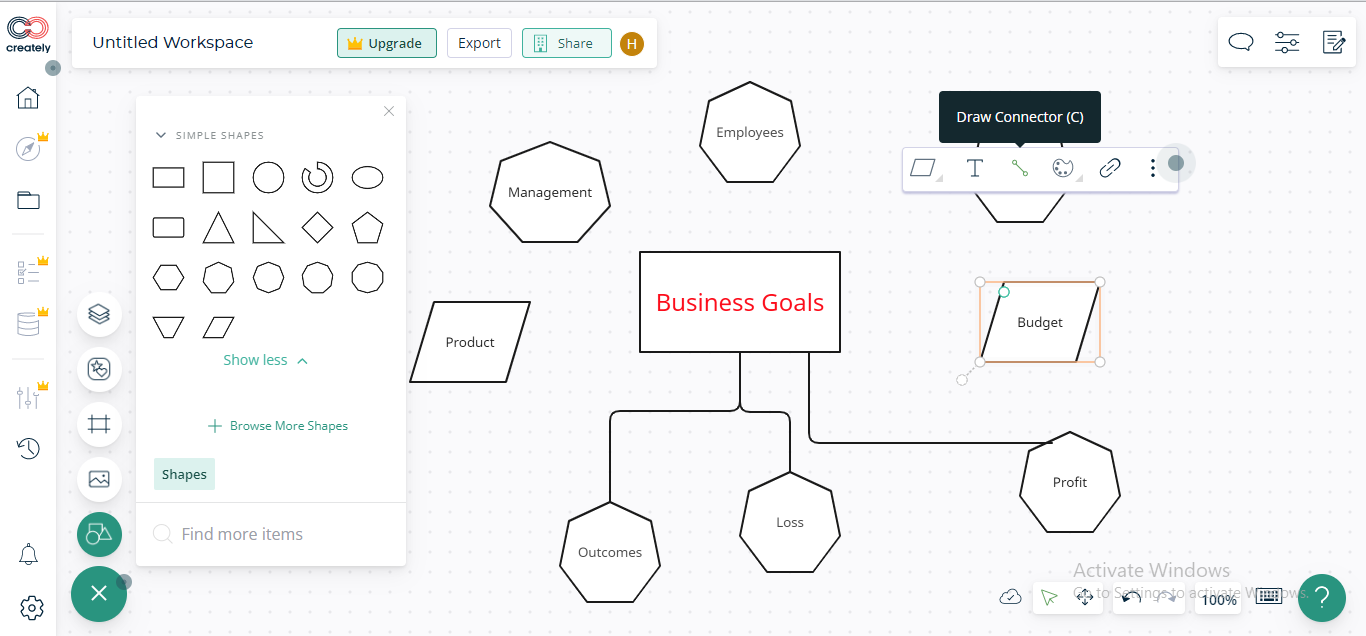Close the floating tool menu with X button

(99, 593)
